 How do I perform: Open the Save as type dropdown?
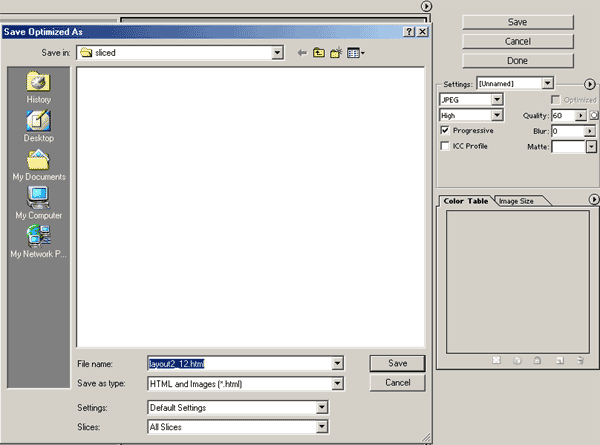(x=337, y=383)
